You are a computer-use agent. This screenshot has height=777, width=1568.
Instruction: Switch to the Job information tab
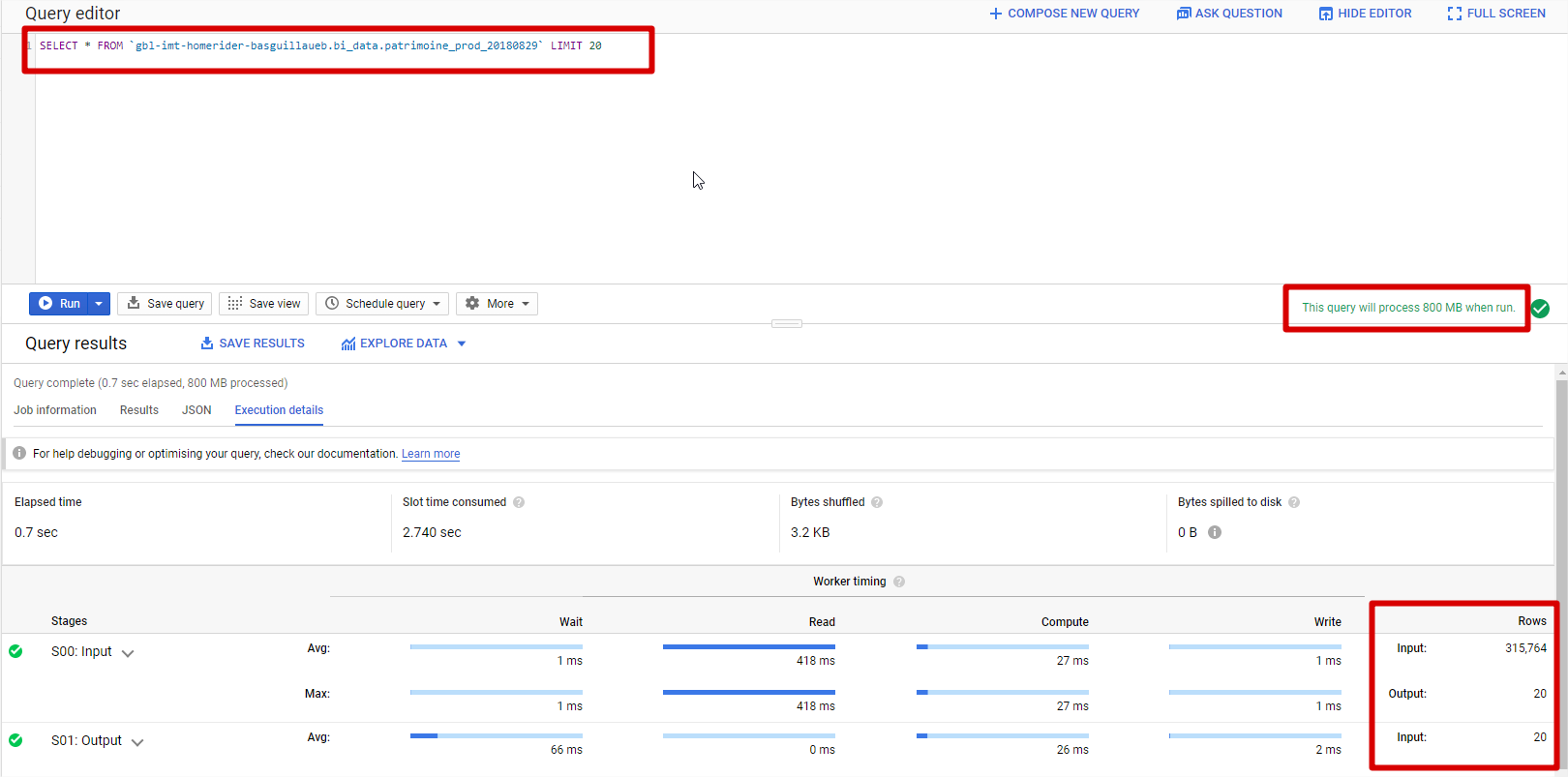[x=55, y=410]
